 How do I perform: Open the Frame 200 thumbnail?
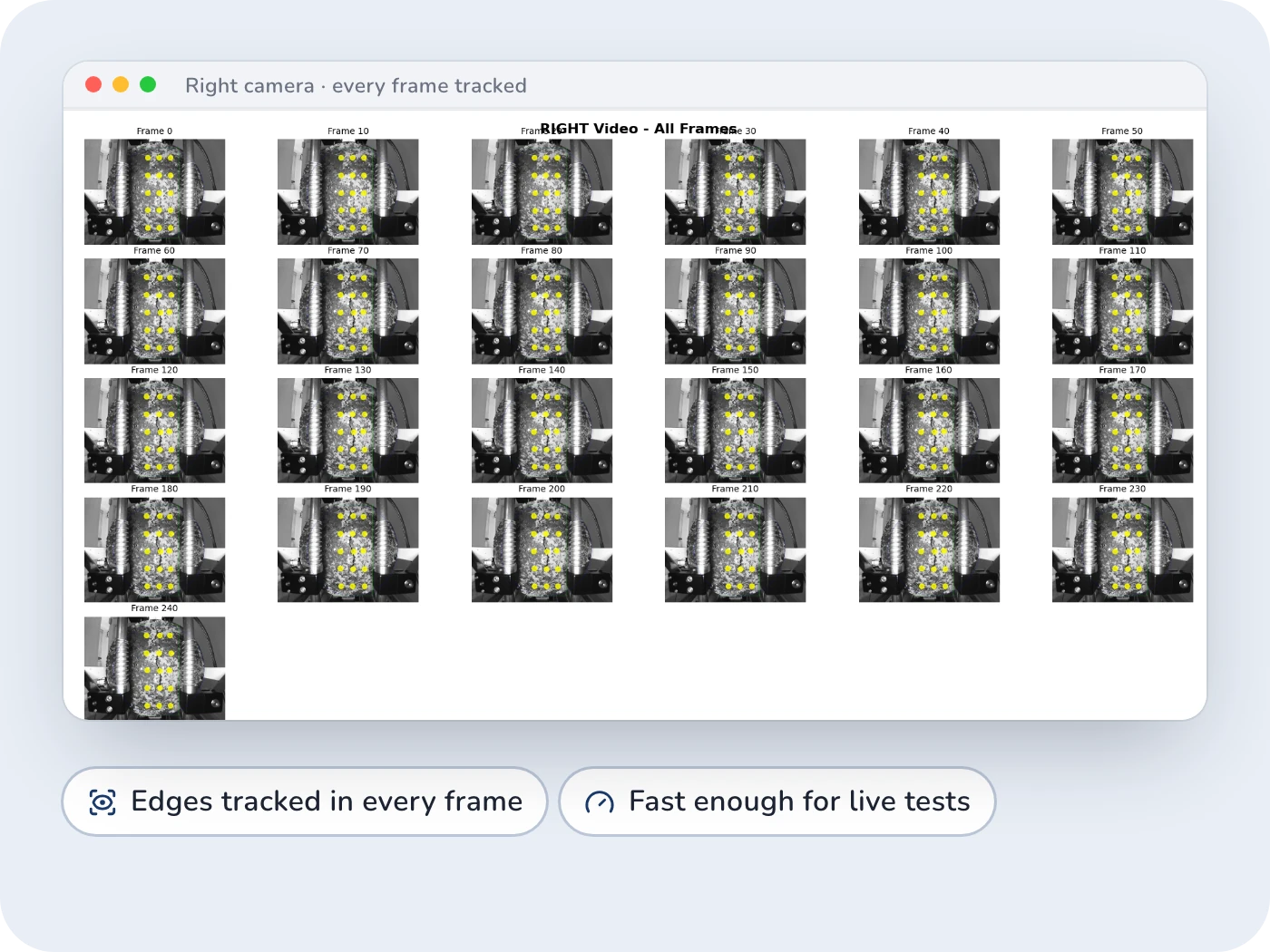(x=542, y=549)
